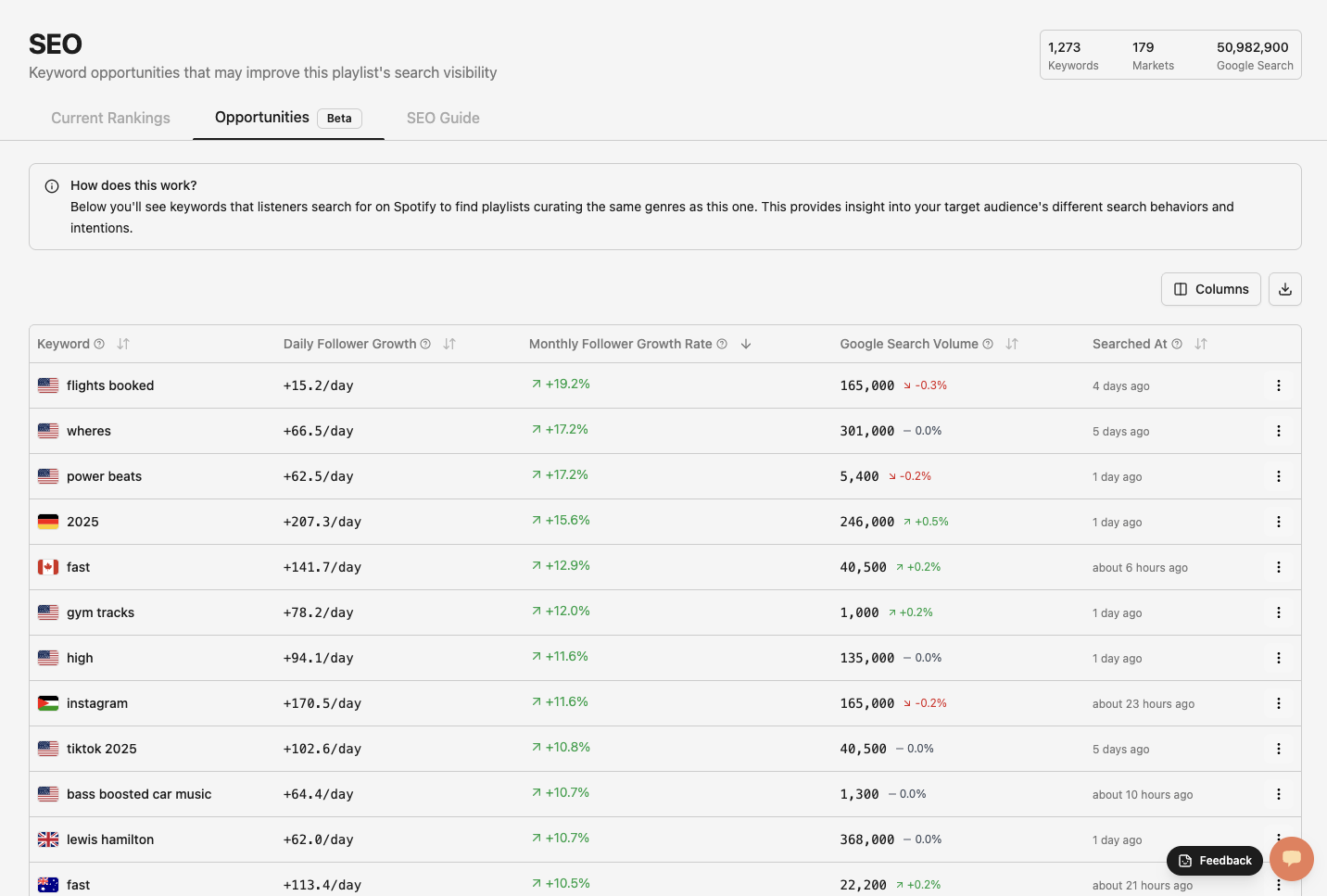
Task: Open the three-dot menu for 'instagram'
Action: (1279, 703)
